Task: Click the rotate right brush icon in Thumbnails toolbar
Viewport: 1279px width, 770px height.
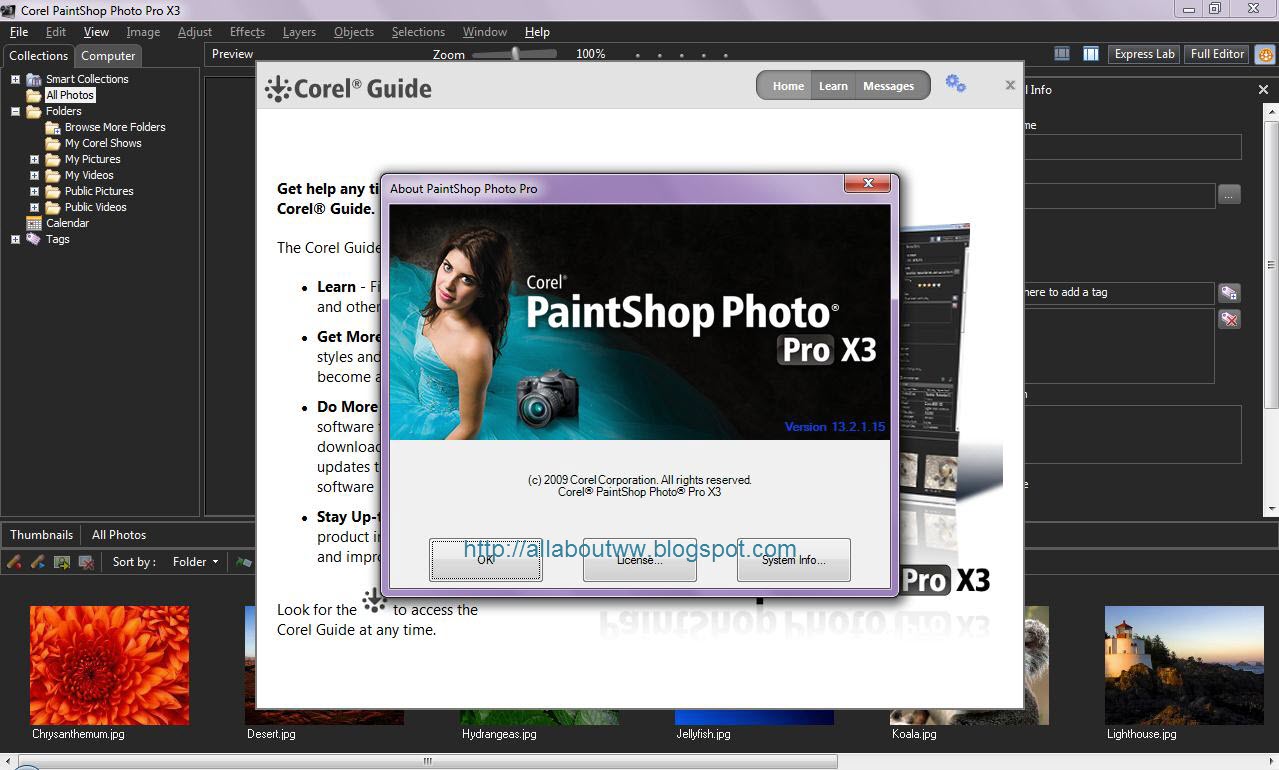Action: [x=38, y=562]
